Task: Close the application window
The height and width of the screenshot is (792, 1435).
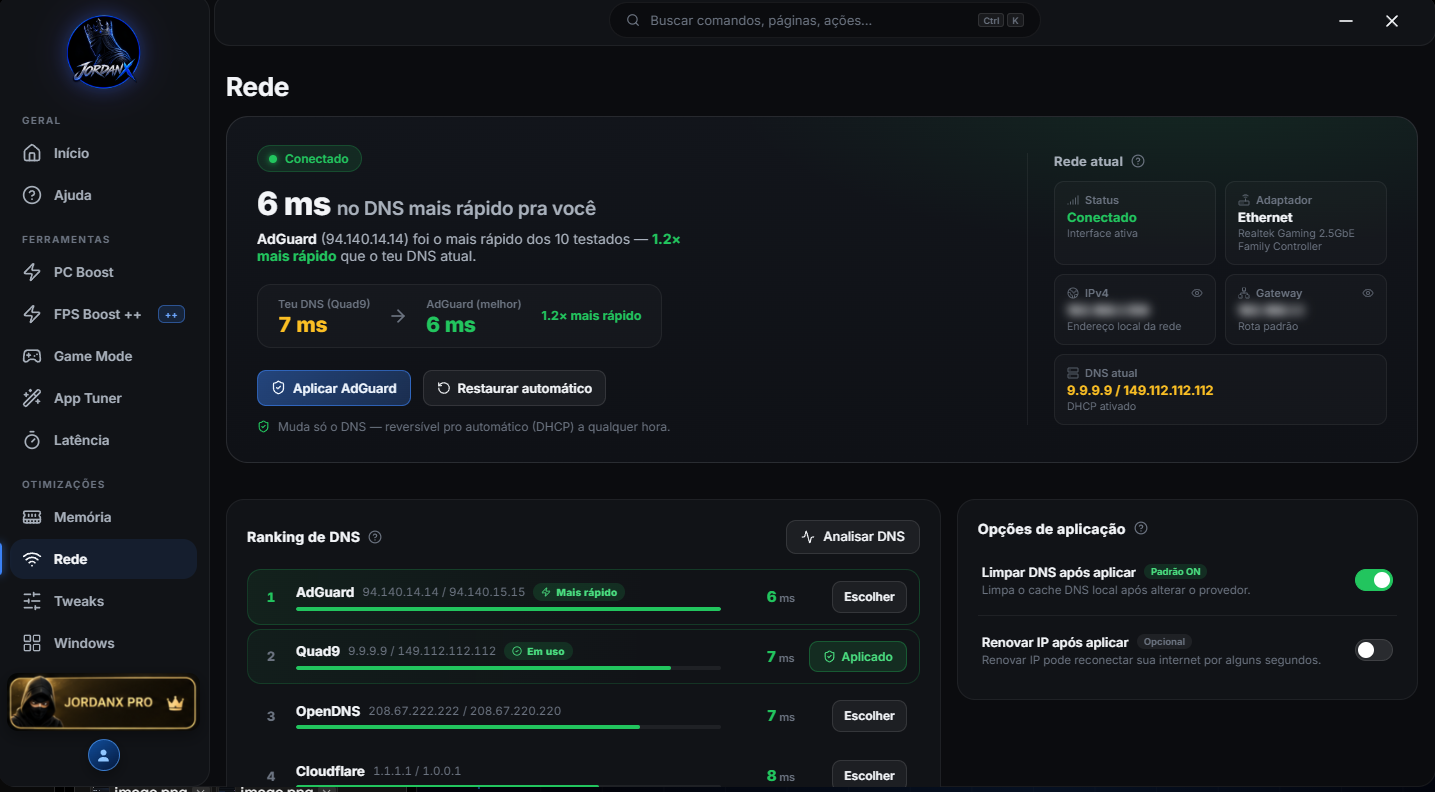Action: pyautogui.click(x=1392, y=21)
